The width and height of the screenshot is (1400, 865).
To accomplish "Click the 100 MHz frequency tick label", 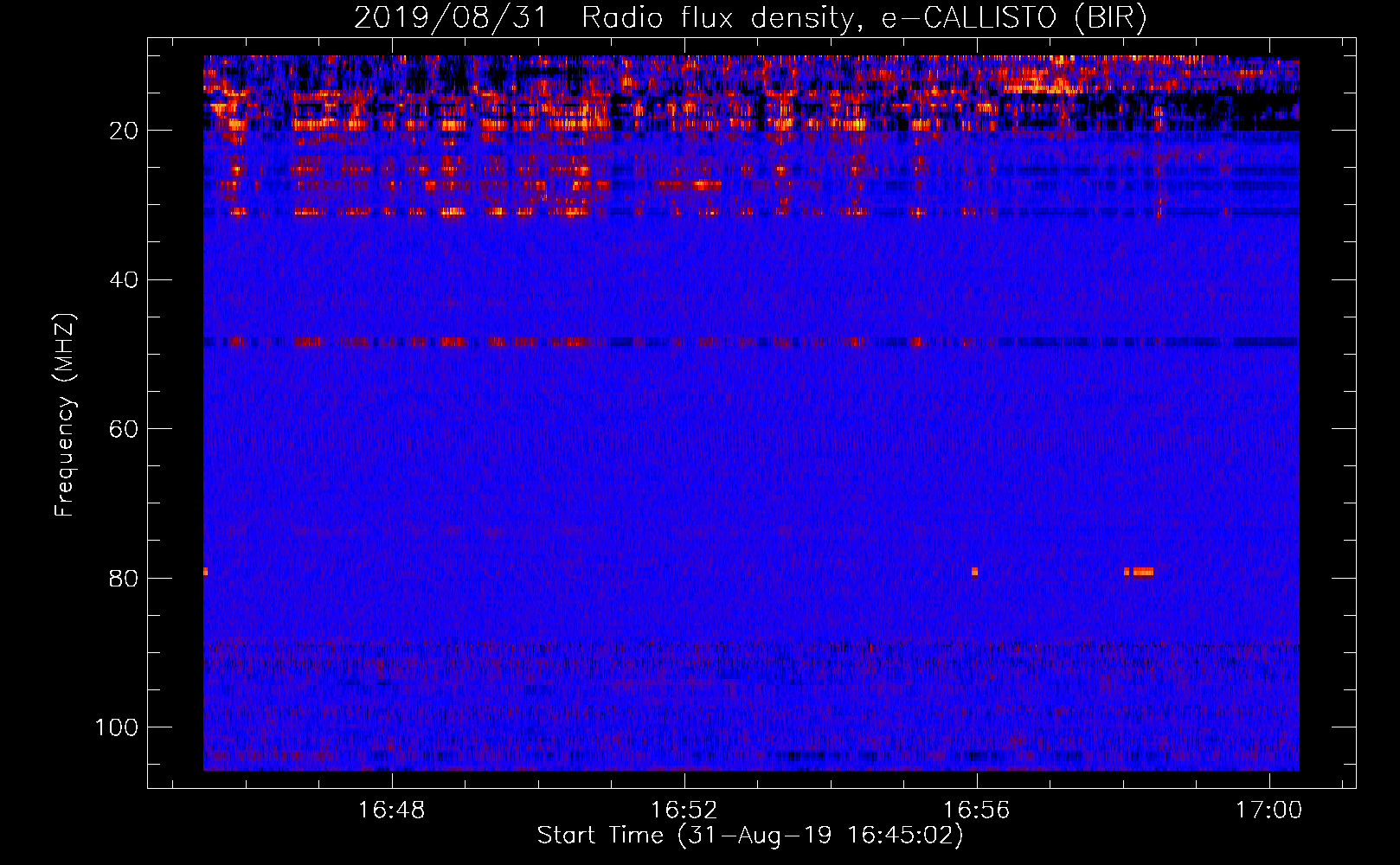I will pyautogui.click(x=117, y=727).
